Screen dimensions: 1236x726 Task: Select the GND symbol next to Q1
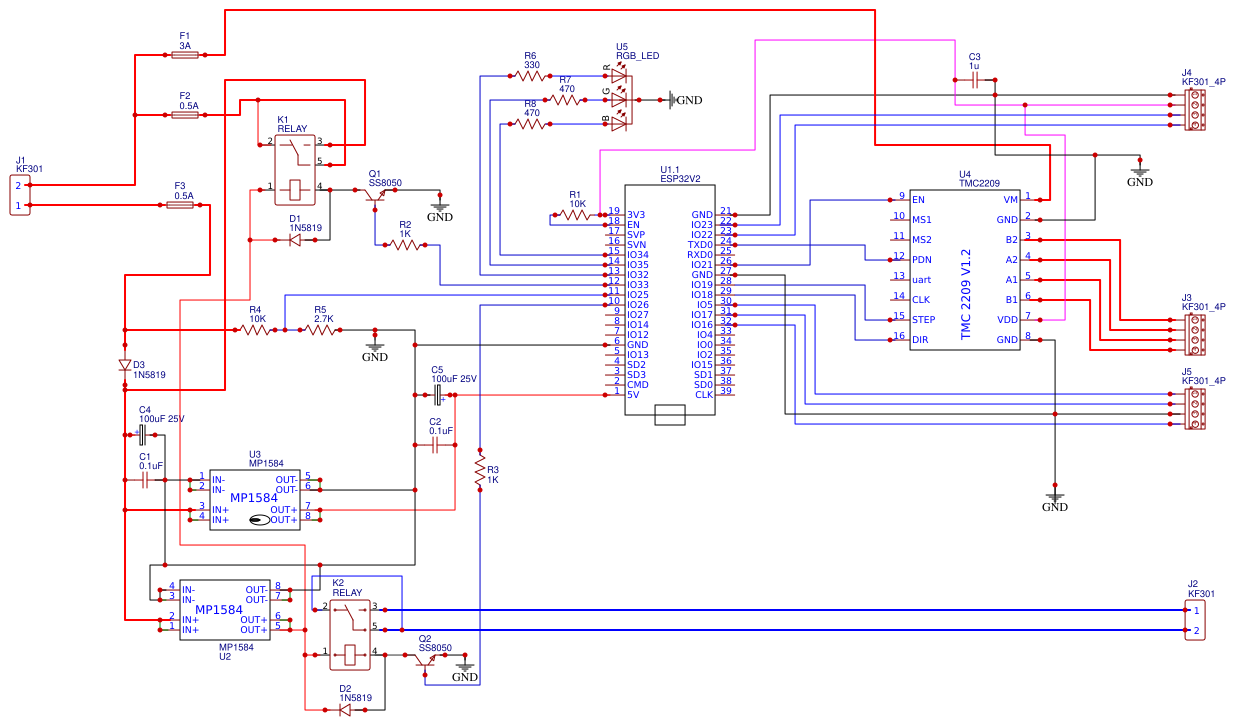pyautogui.click(x=440, y=207)
